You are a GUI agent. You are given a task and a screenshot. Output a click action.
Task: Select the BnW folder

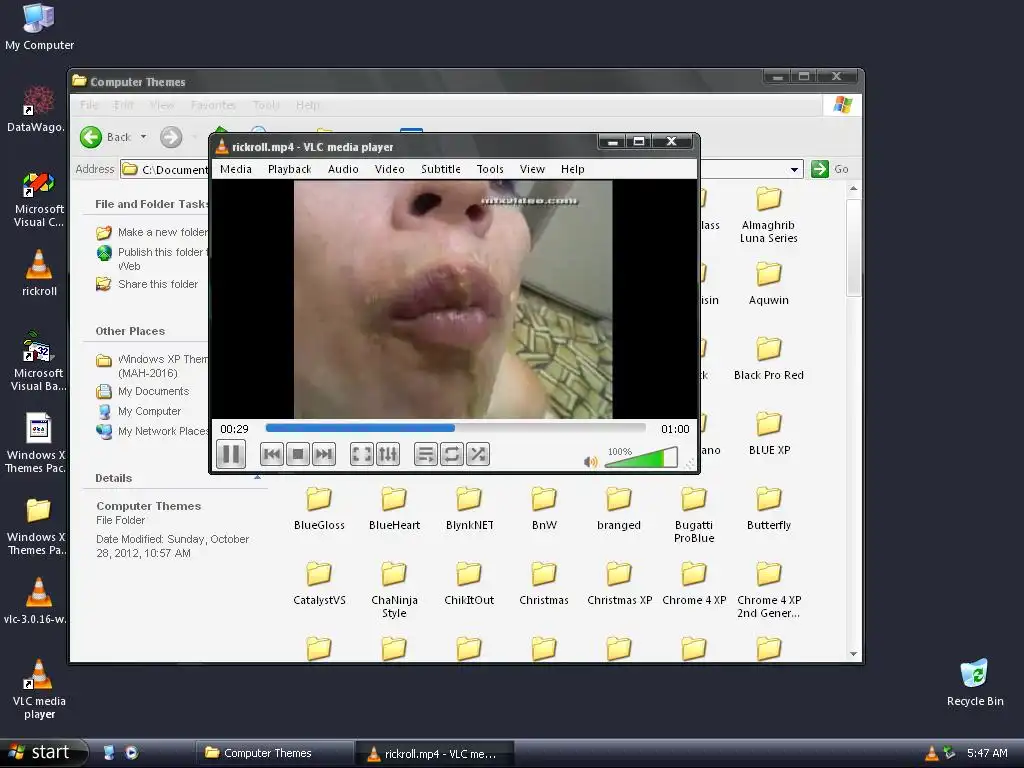(544, 509)
